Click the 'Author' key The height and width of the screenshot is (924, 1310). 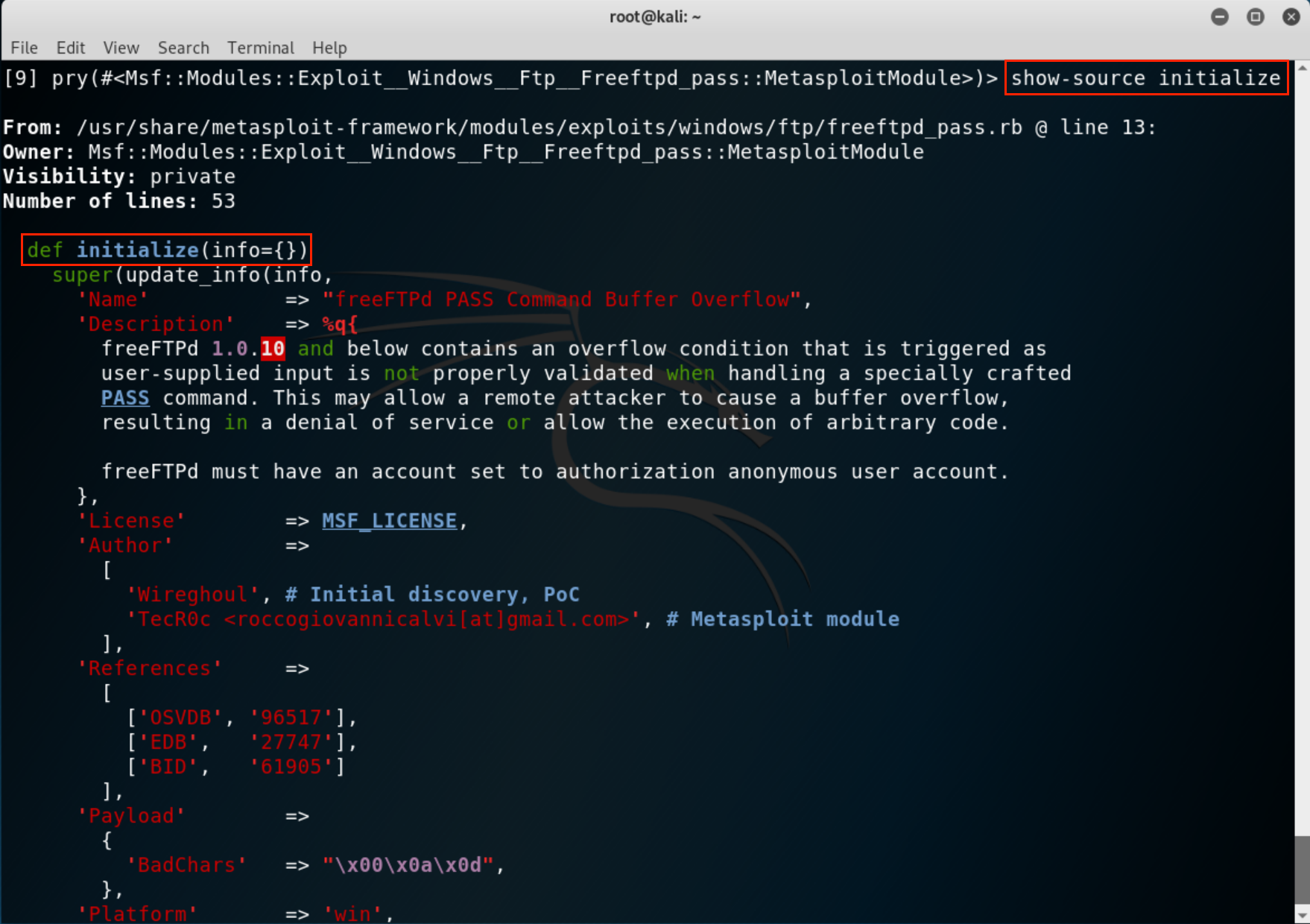click(125, 545)
